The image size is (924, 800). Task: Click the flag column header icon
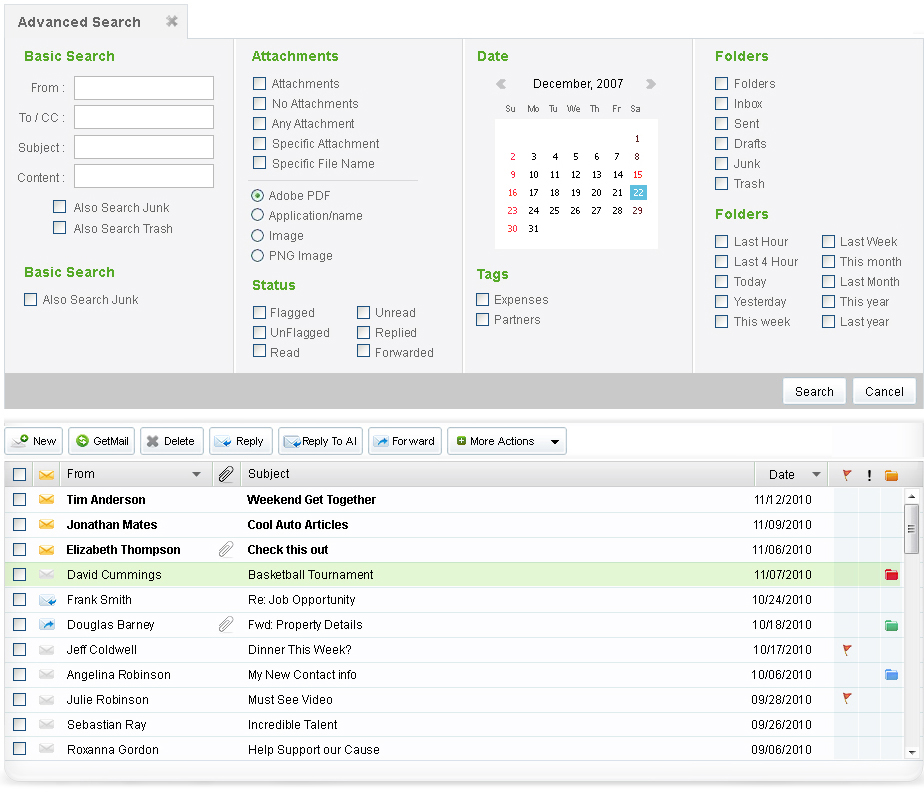847,475
